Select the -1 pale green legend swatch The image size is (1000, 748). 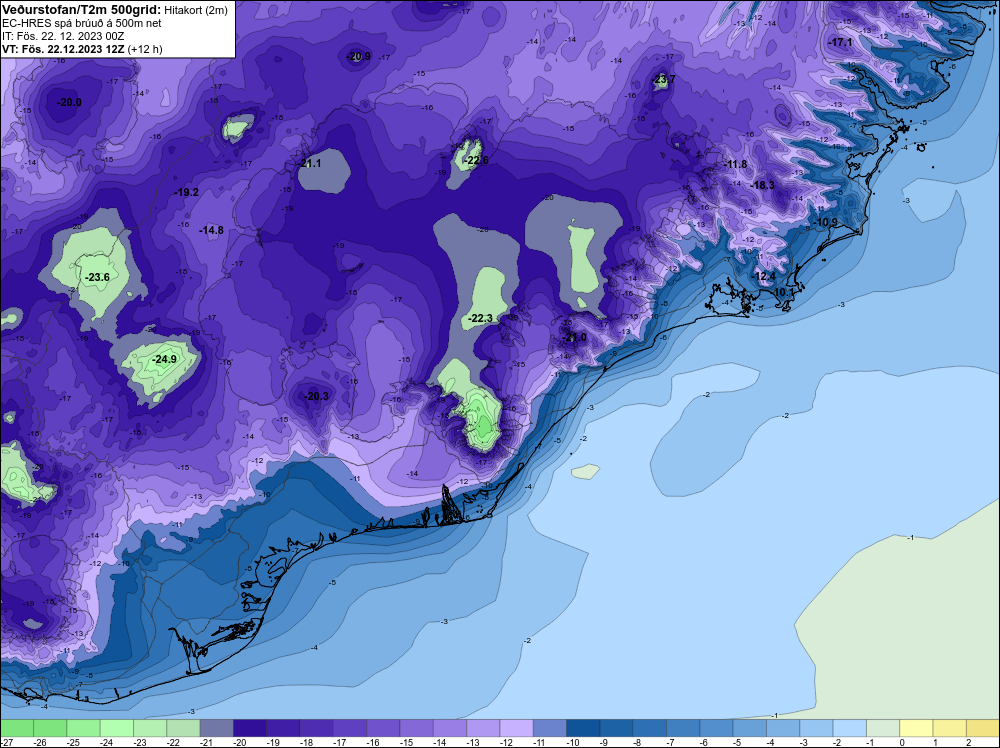[883, 728]
